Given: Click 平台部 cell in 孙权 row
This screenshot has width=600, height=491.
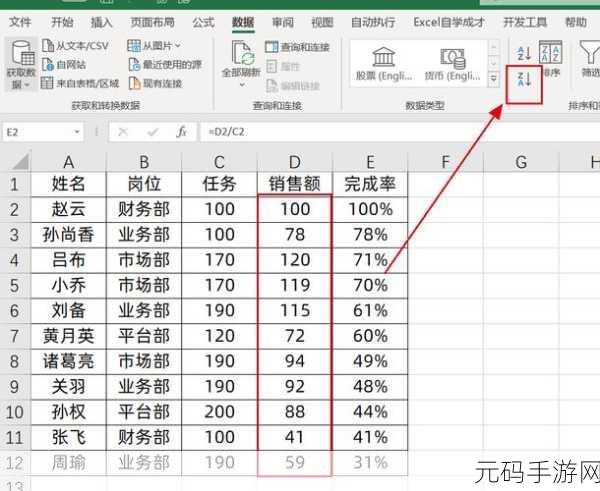Looking at the screenshot, I should pyautogui.click(x=144, y=412).
